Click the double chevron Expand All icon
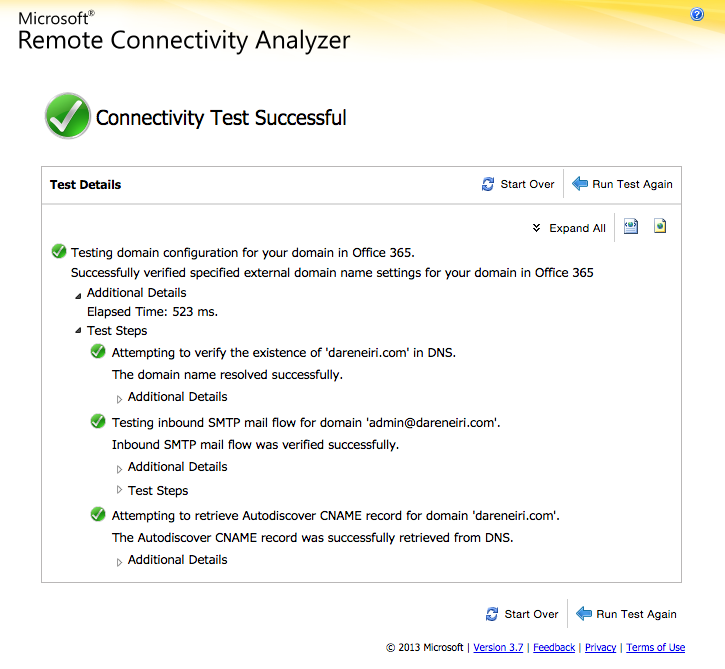The image size is (725, 669). click(x=536, y=228)
